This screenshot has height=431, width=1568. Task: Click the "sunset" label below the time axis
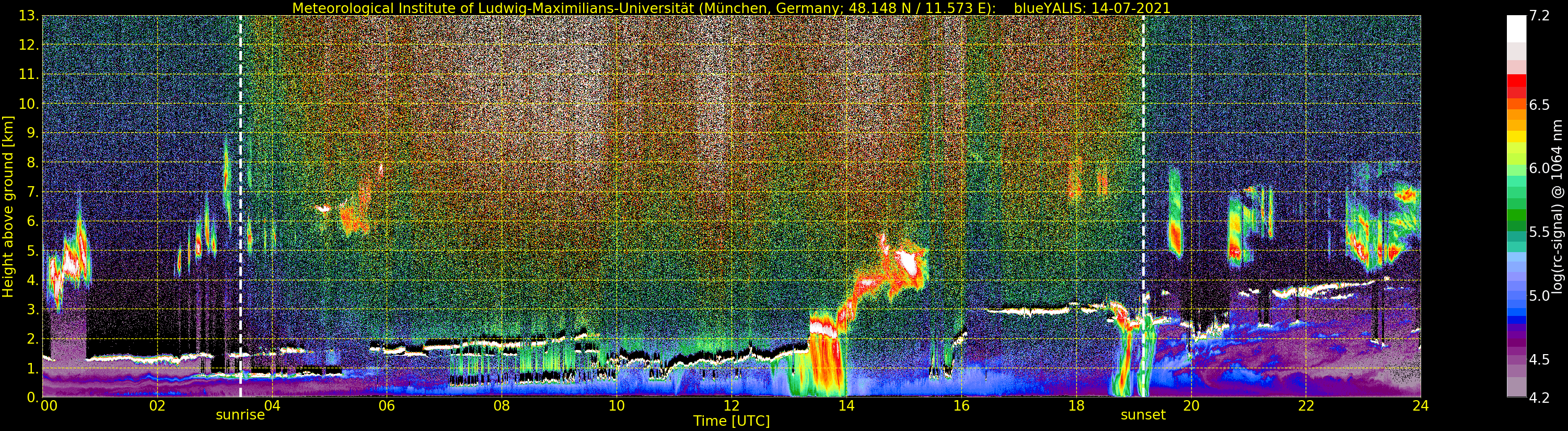pyautogui.click(x=1143, y=415)
